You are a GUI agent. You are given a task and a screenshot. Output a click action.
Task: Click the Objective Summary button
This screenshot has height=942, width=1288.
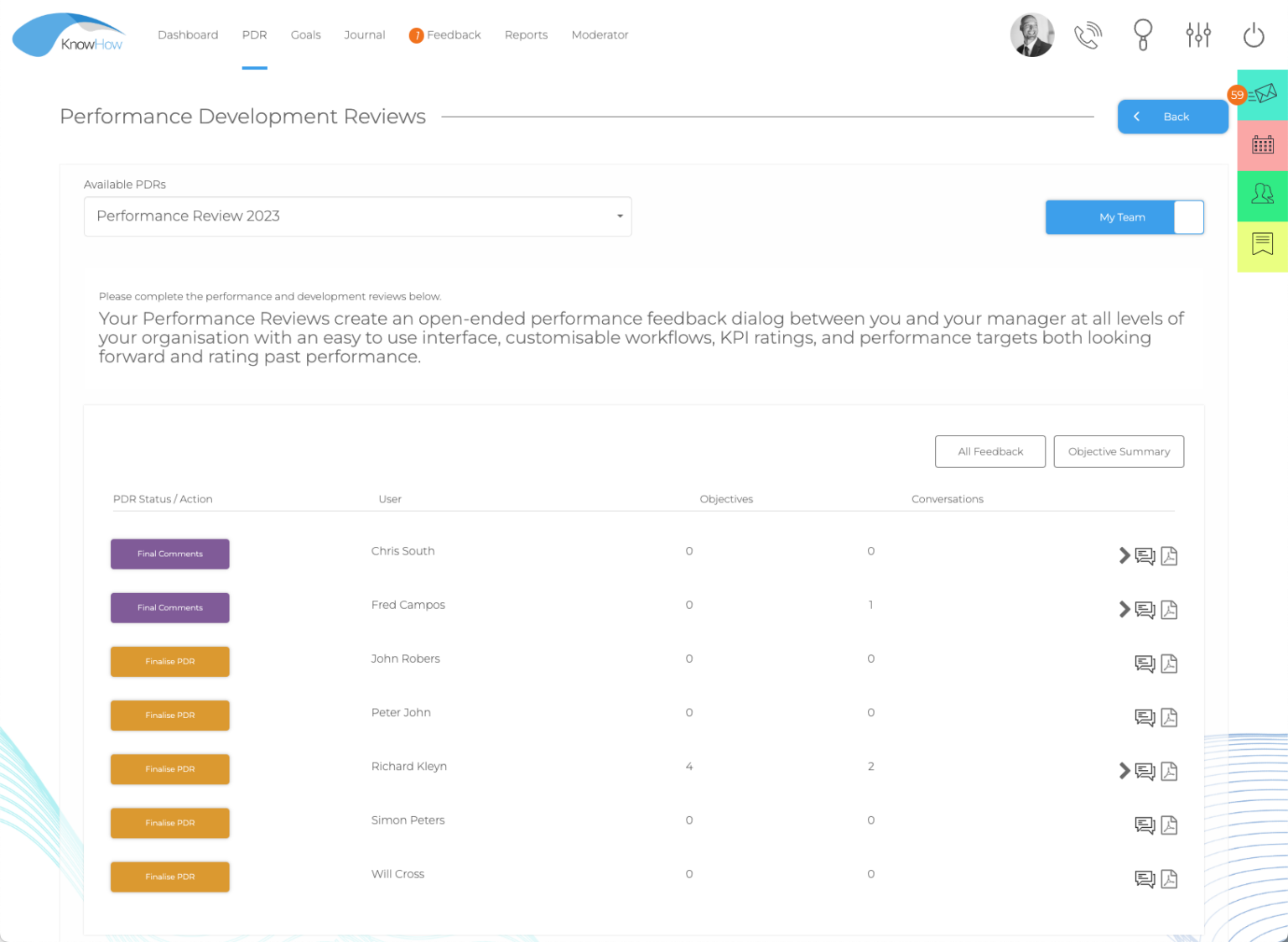(x=1119, y=451)
